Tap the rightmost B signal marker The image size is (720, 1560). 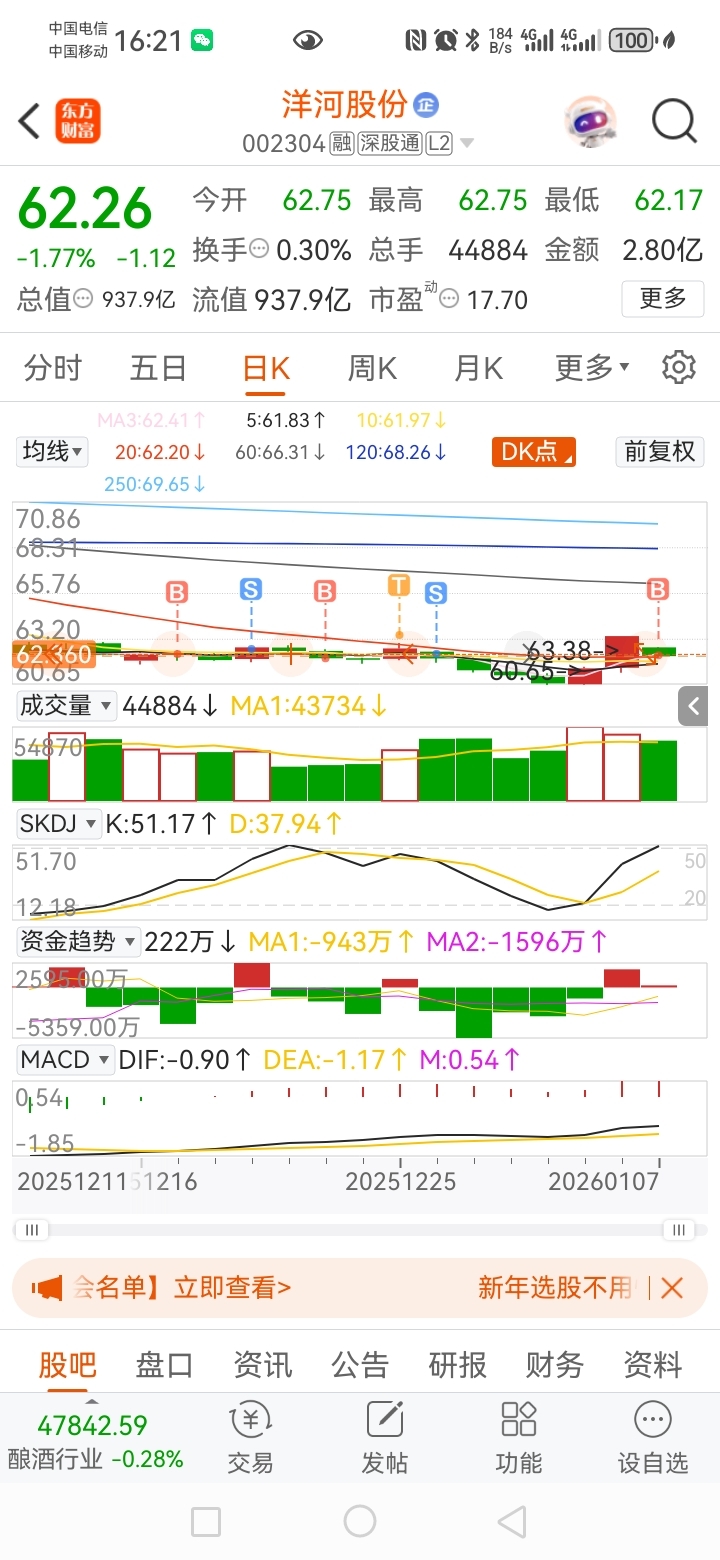pyautogui.click(x=658, y=590)
